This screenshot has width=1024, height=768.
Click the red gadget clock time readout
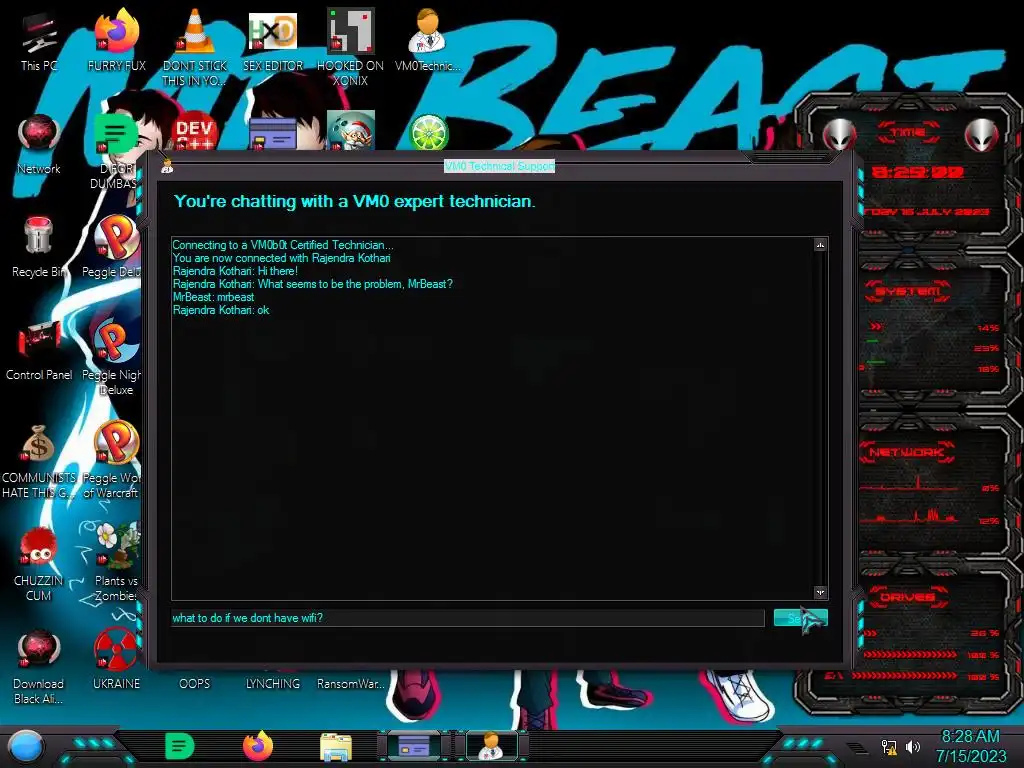coord(918,173)
